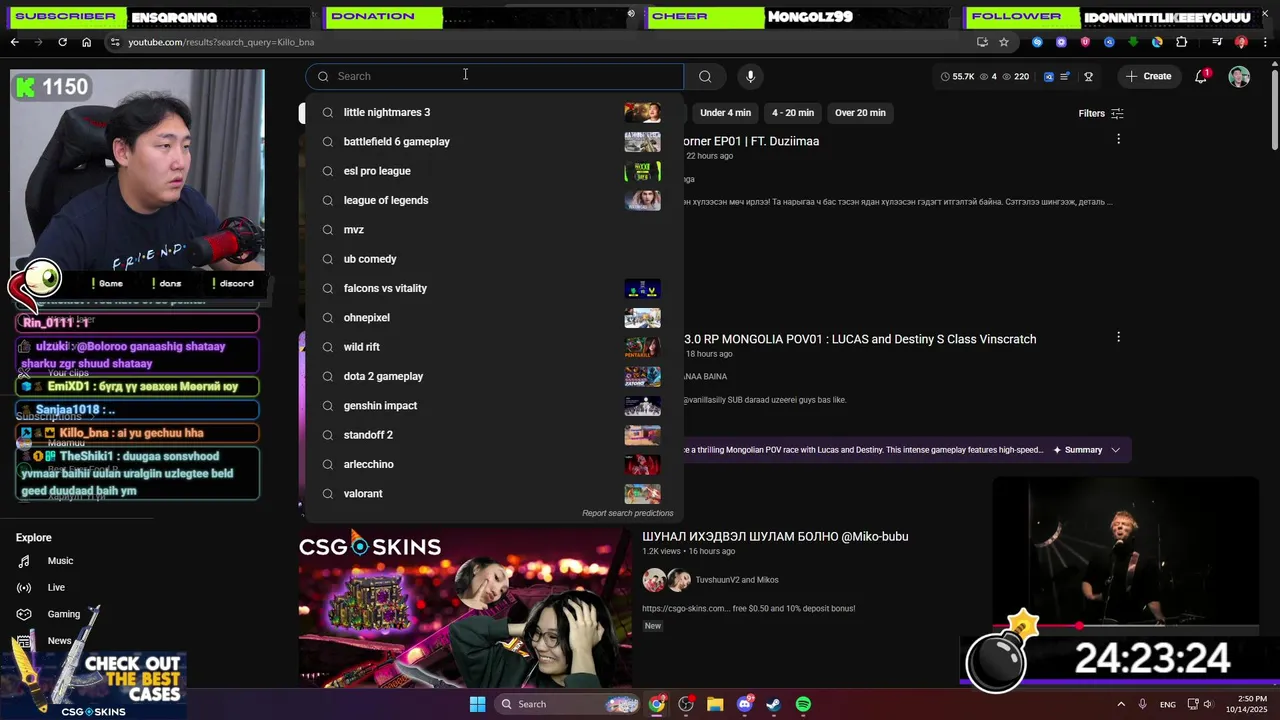
Task: Click the taskbar microphone tray icon
Action: click(1142, 704)
